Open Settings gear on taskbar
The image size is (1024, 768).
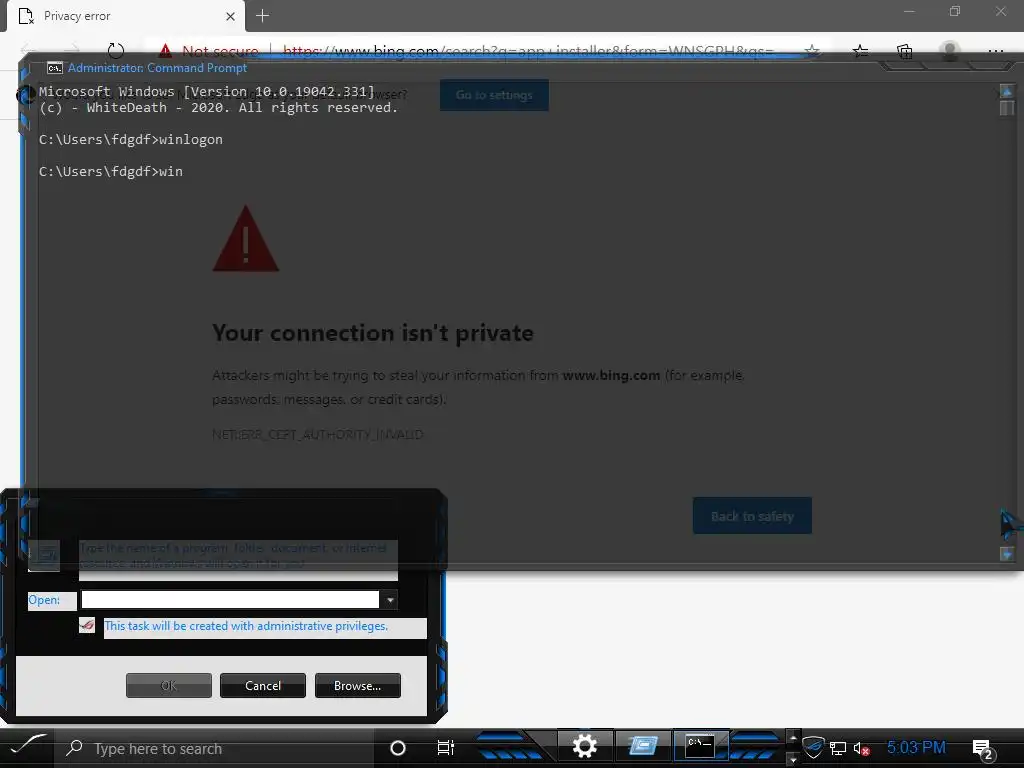pos(584,746)
